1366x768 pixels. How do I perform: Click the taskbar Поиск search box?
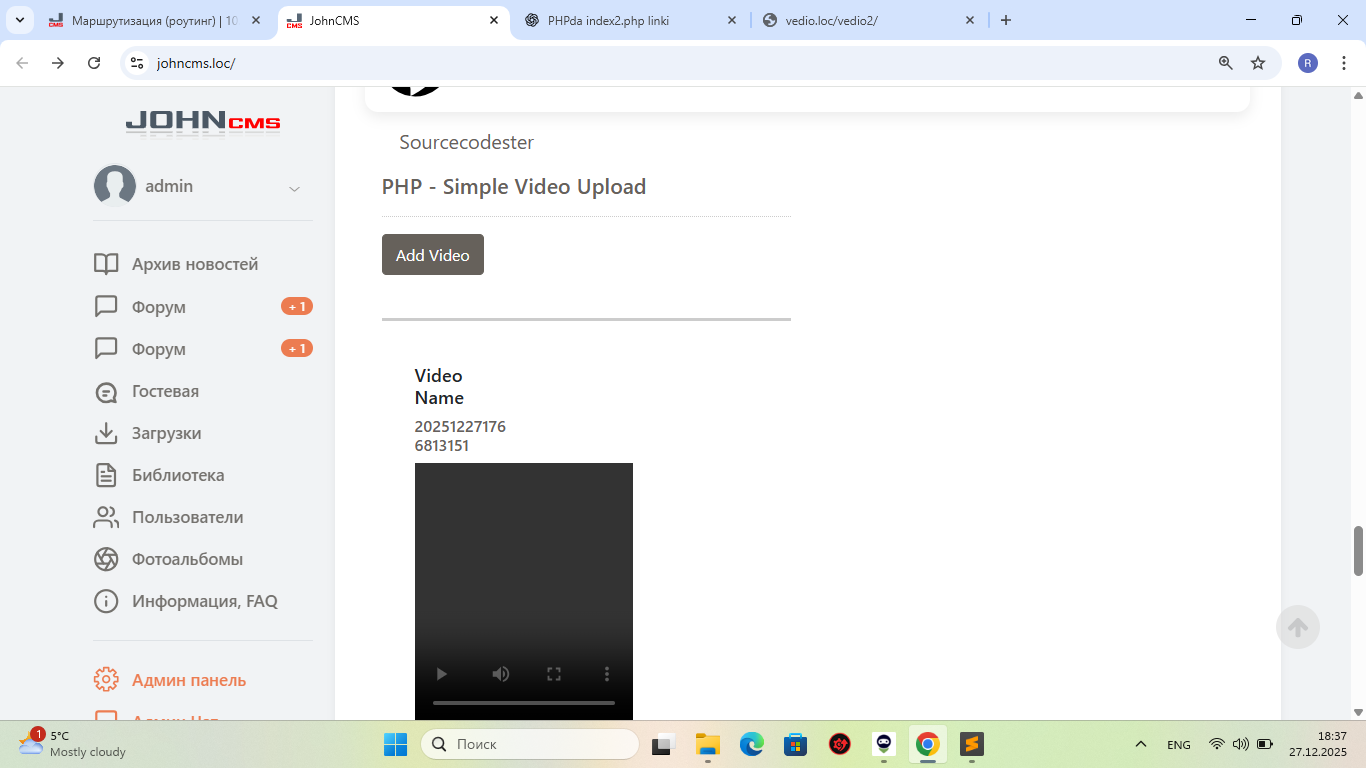[530, 744]
